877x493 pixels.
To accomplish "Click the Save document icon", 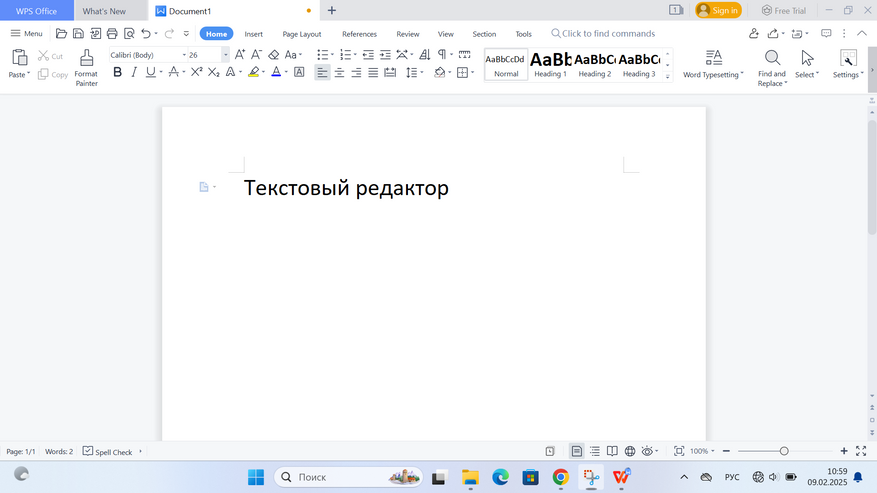I will pyautogui.click(x=78, y=34).
